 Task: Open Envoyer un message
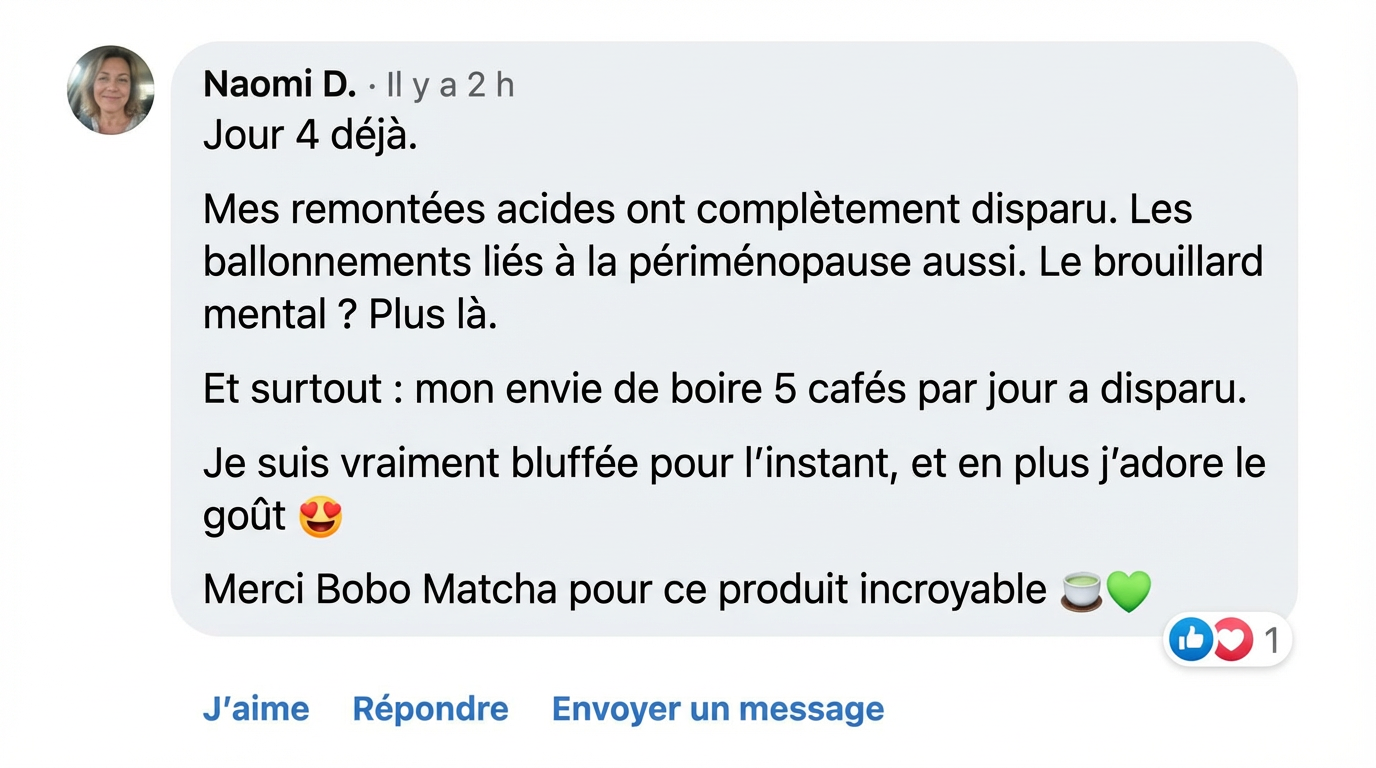[717, 708]
